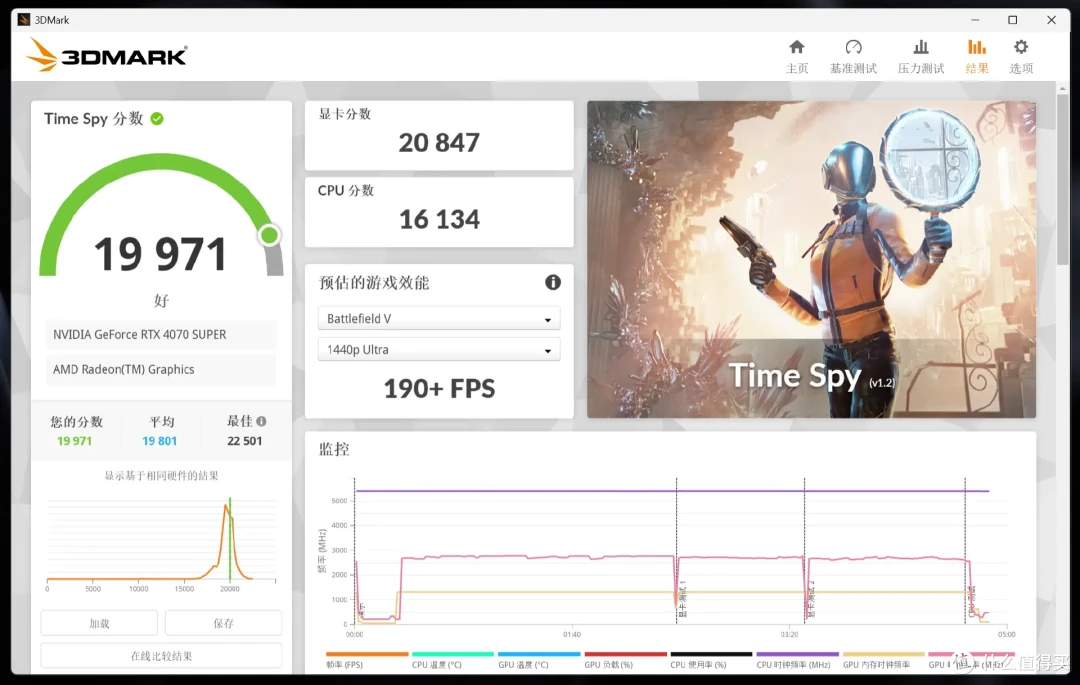Image resolution: width=1080 pixels, height=685 pixels.
Task: Toggle the CPU 时钟频率 (MHz) legend entry
Action: pos(797,661)
